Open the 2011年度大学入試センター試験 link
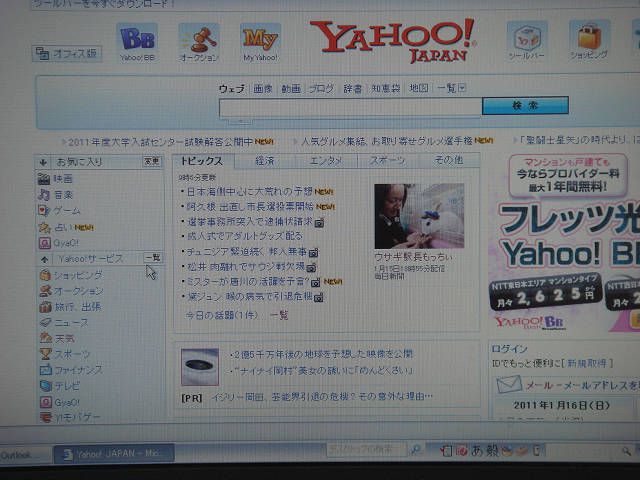This screenshot has width=640, height=480. tap(161, 142)
